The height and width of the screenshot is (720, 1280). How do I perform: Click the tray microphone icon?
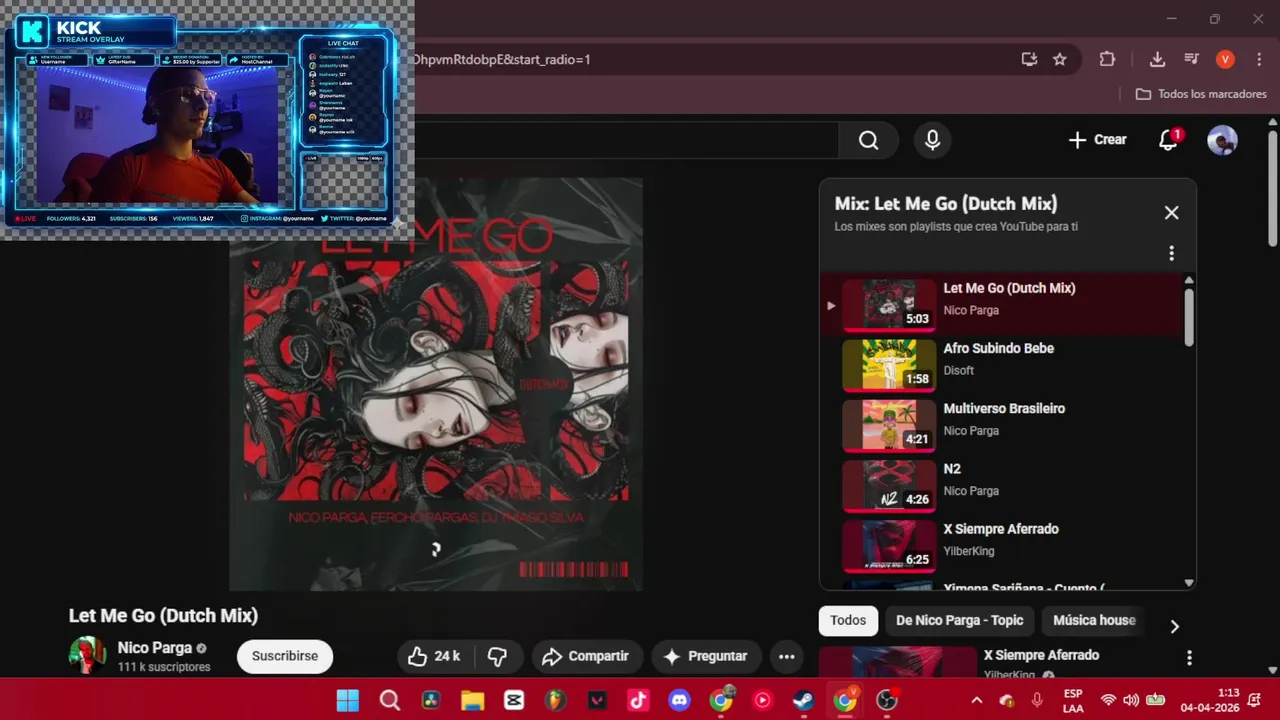(x=1037, y=700)
